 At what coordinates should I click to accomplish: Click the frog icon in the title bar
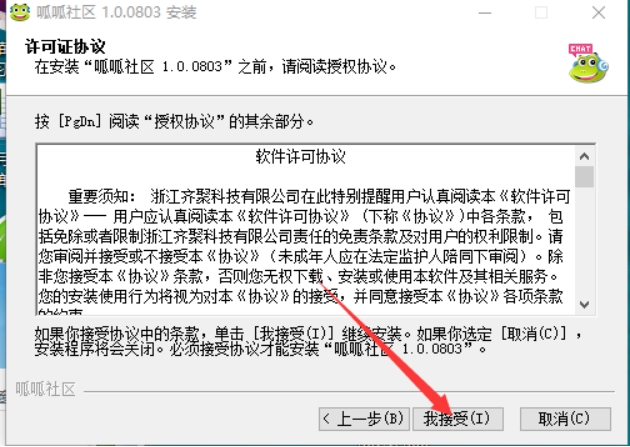point(20,12)
